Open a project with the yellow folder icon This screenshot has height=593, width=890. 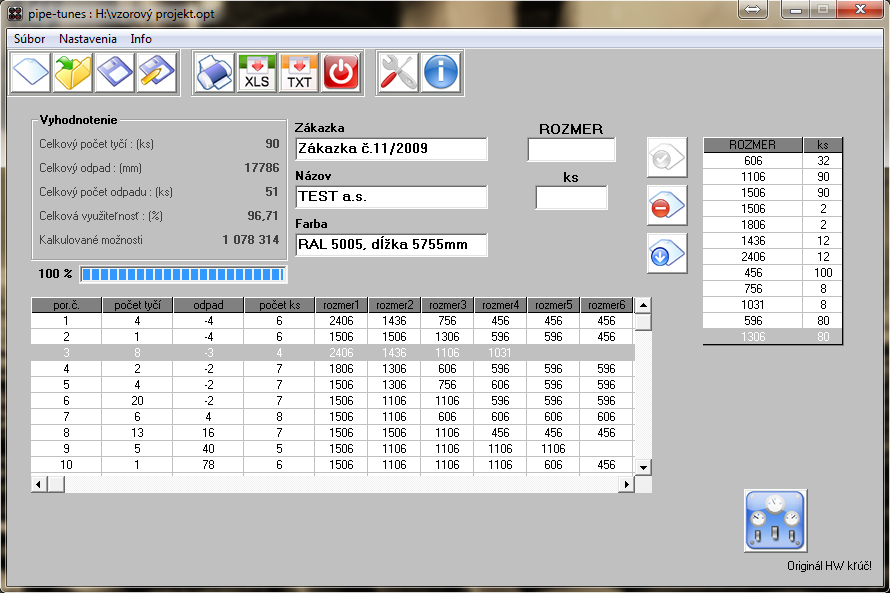click(73, 73)
